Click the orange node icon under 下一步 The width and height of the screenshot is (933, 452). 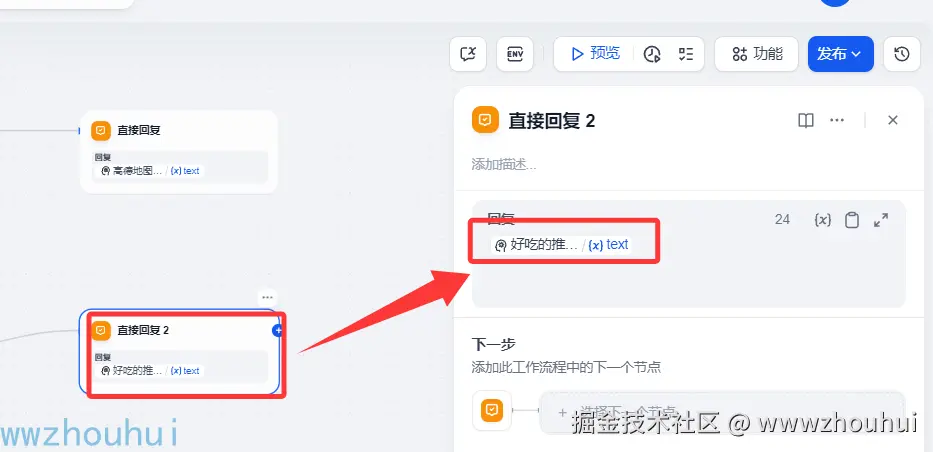[492, 410]
